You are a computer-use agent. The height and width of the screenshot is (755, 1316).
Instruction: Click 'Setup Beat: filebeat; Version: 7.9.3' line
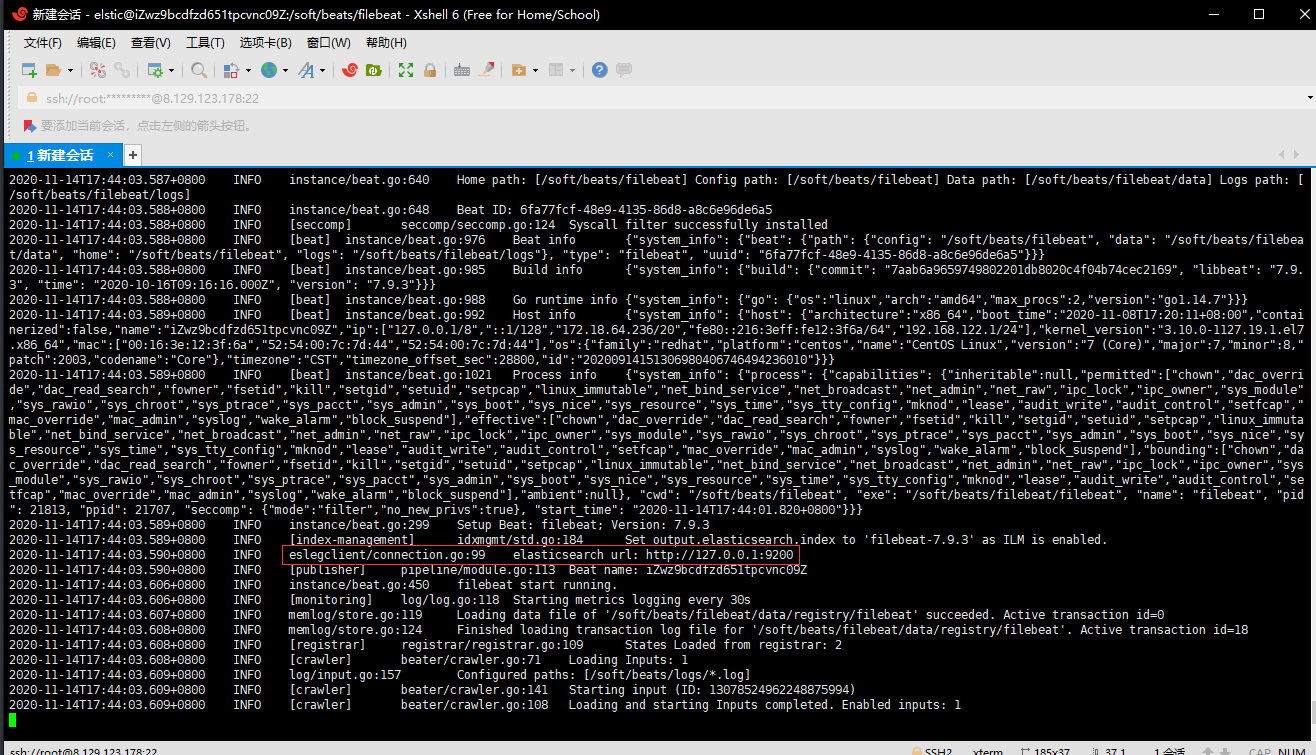point(583,525)
